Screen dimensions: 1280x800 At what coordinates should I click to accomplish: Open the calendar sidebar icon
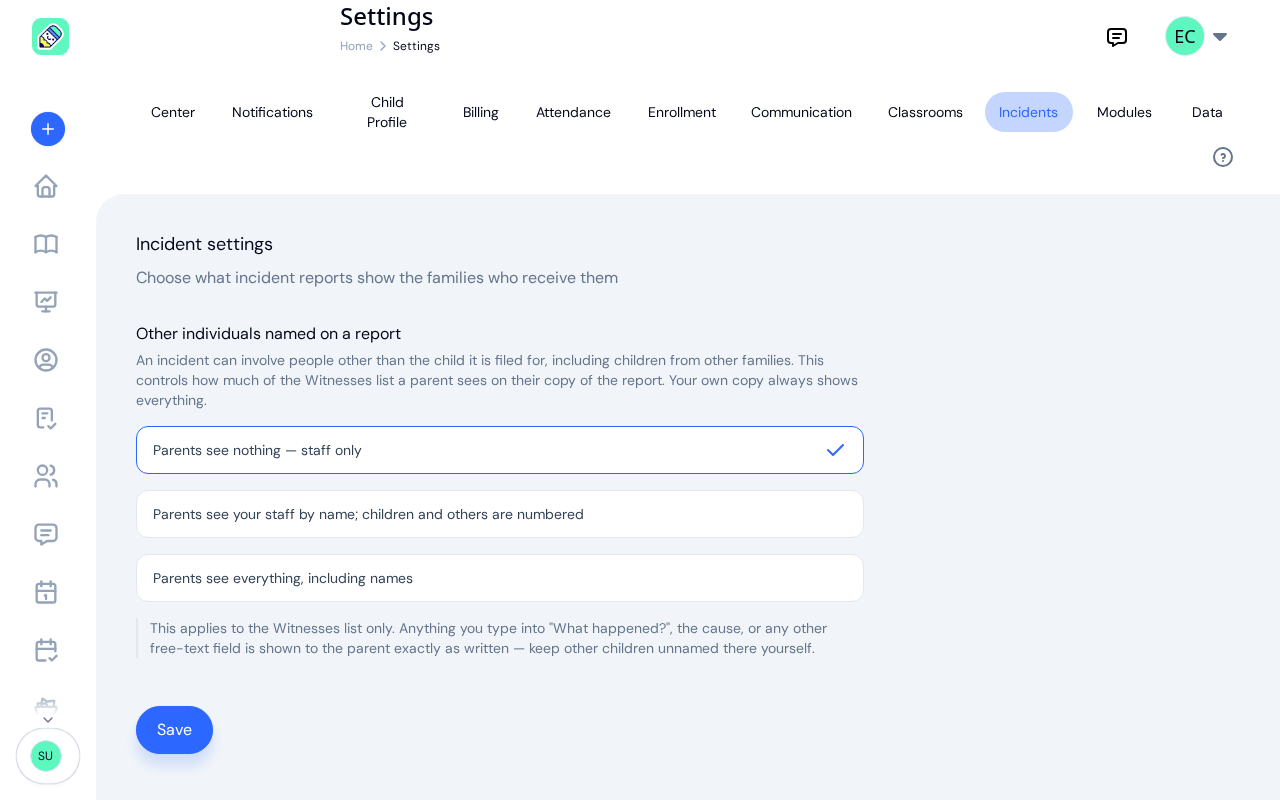click(x=46, y=592)
